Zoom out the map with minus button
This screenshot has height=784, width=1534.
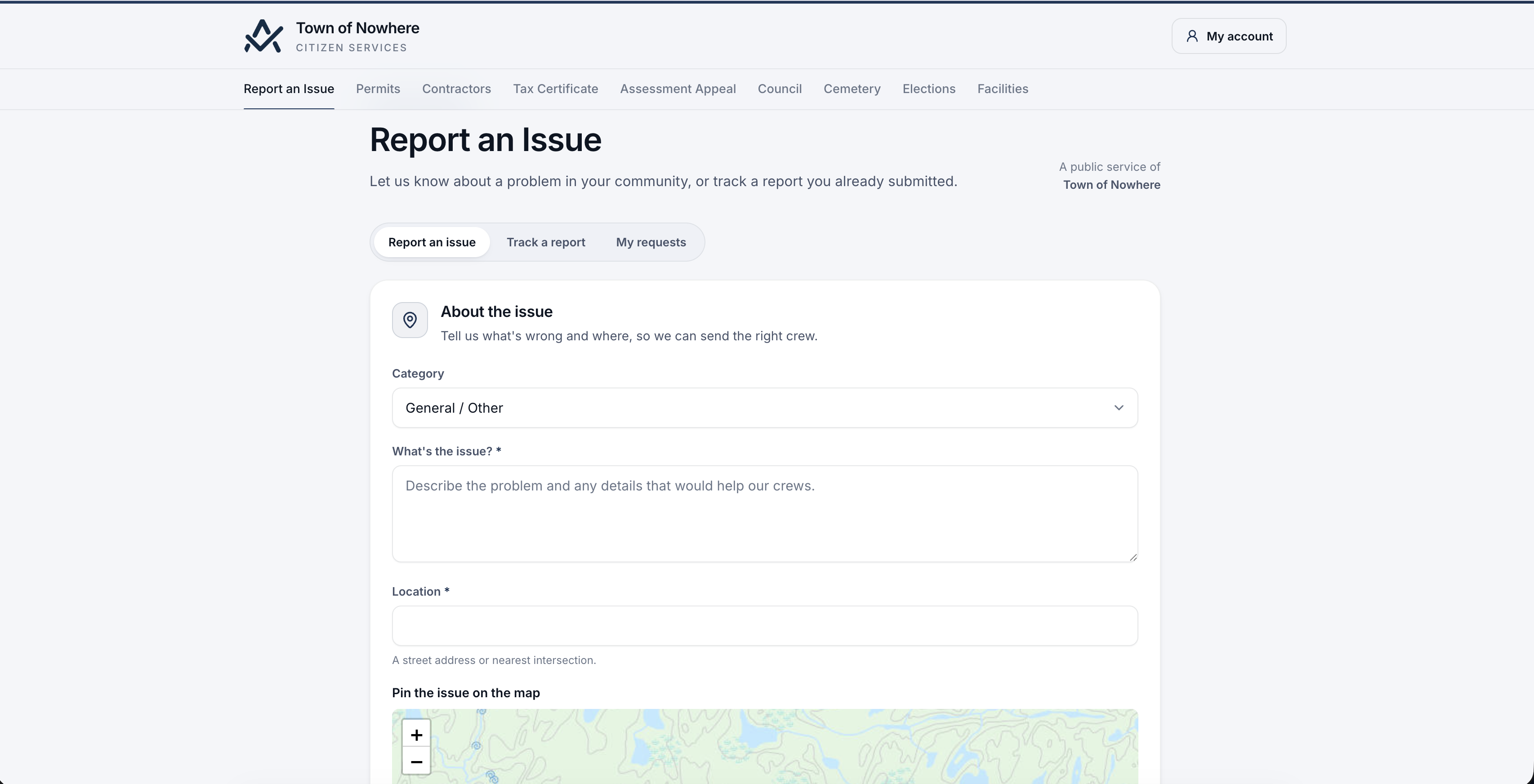(x=416, y=762)
